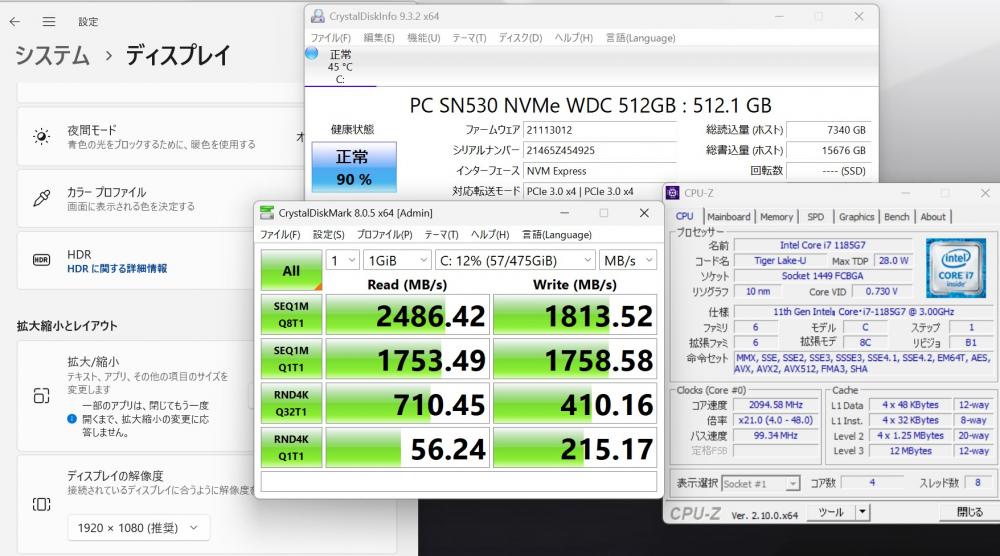Open the 夜間モード night light setting row
Screen dimensions: 1000x556
pyautogui.click(x=161, y=136)
